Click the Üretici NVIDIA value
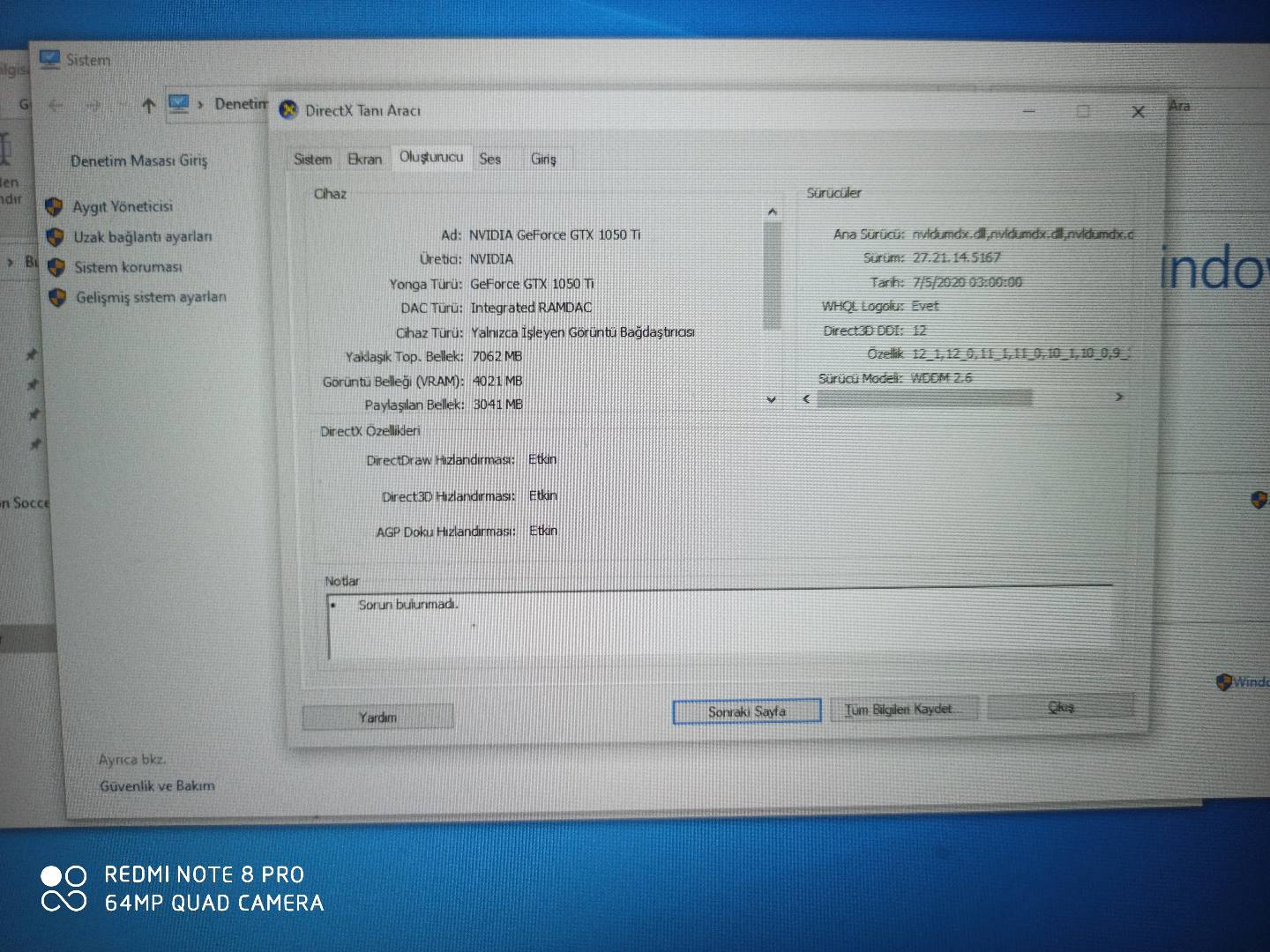 point(491,259)
